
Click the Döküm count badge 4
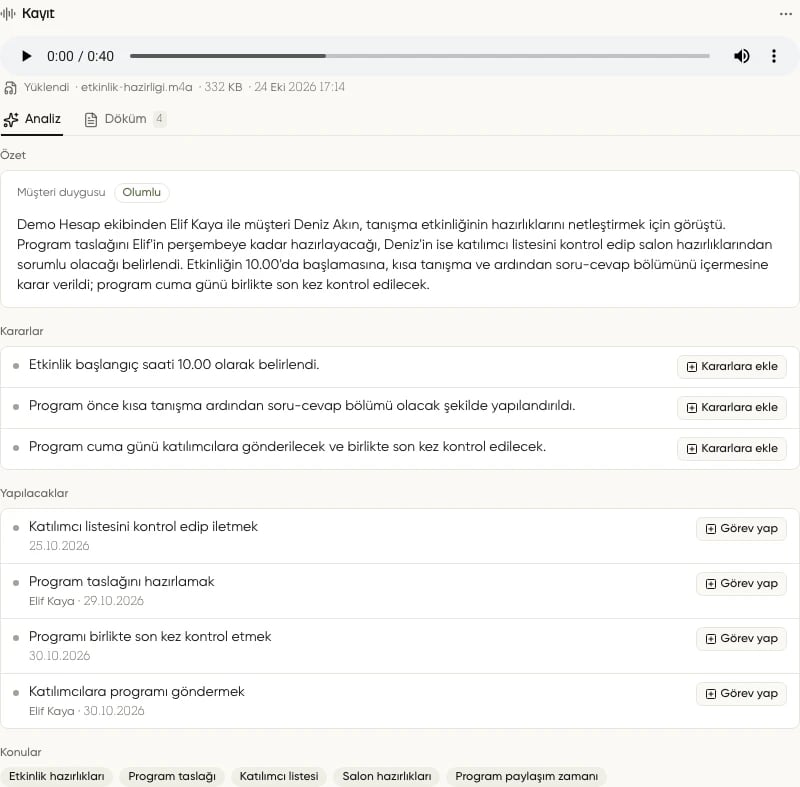tap(160, 119)
